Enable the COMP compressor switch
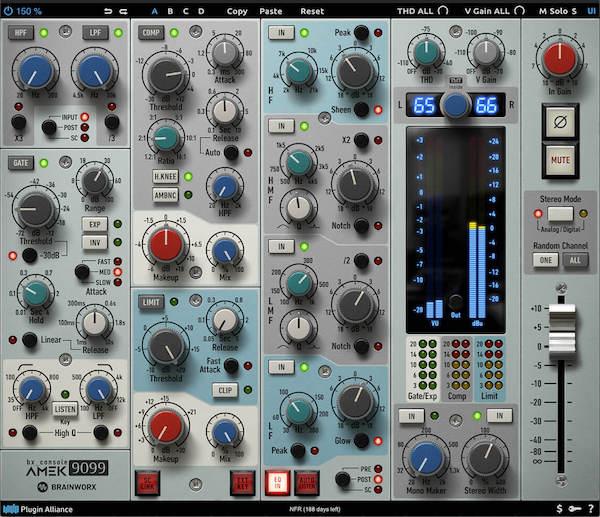600x517 pixels. 151,33
